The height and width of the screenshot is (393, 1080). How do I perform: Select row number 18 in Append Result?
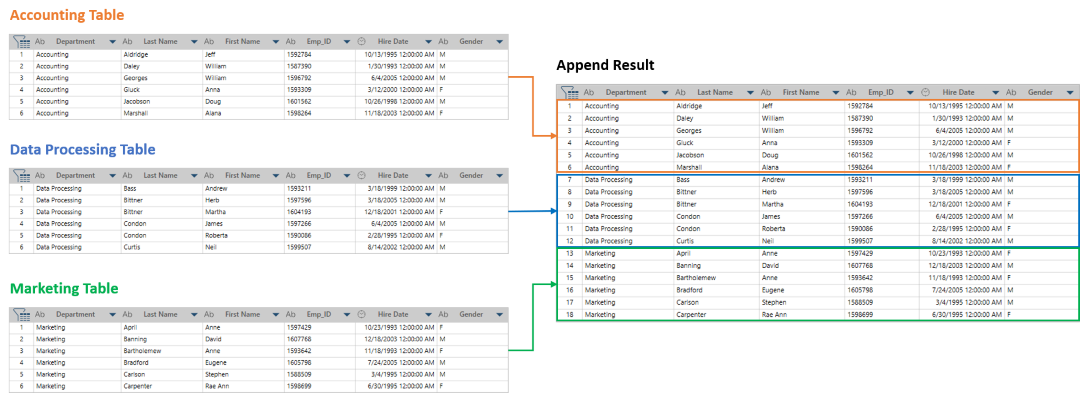tap(570, 315)
